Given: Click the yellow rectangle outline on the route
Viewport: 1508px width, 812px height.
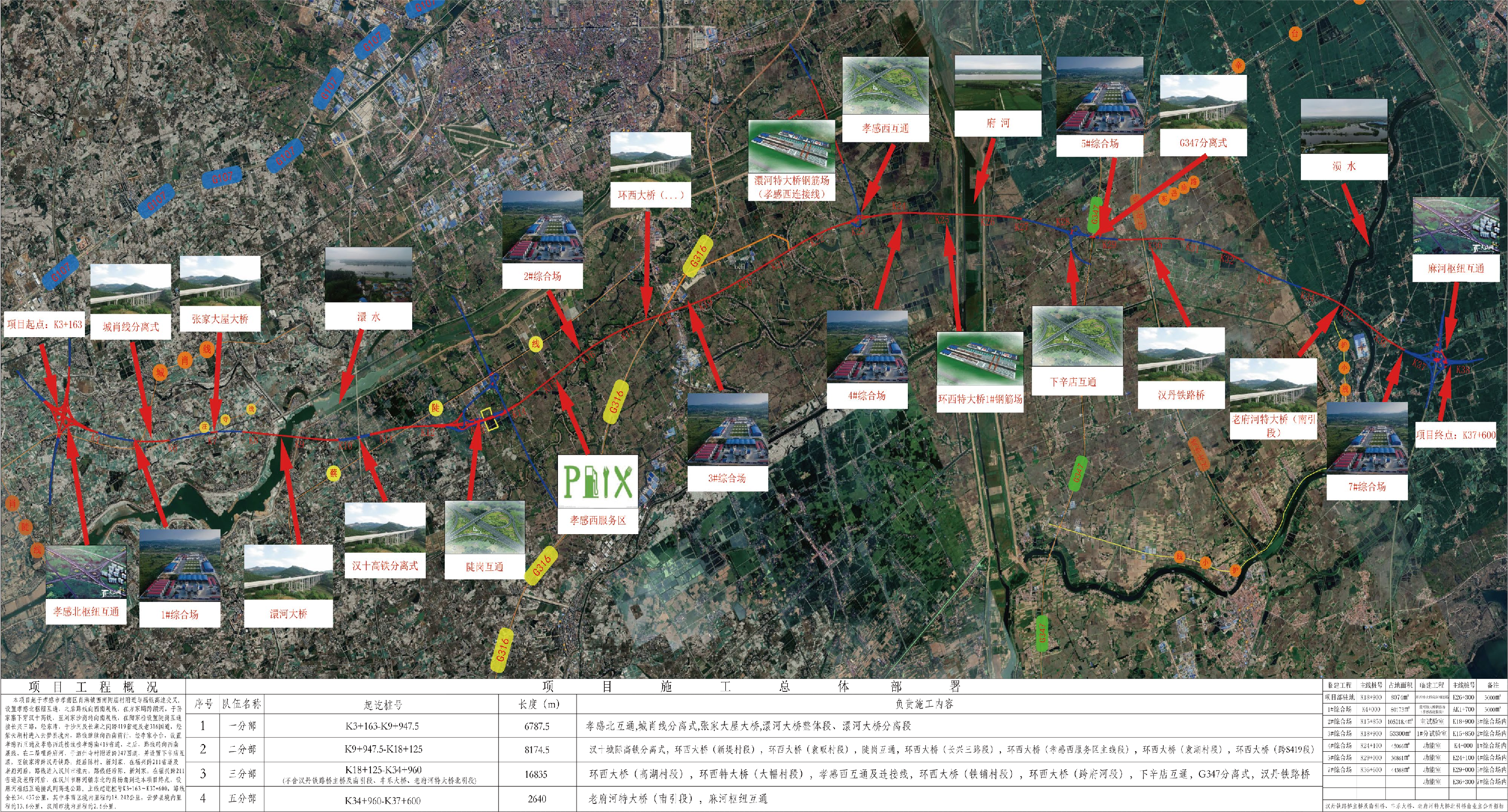Looking at the screenshot, I should coord(490,420).
